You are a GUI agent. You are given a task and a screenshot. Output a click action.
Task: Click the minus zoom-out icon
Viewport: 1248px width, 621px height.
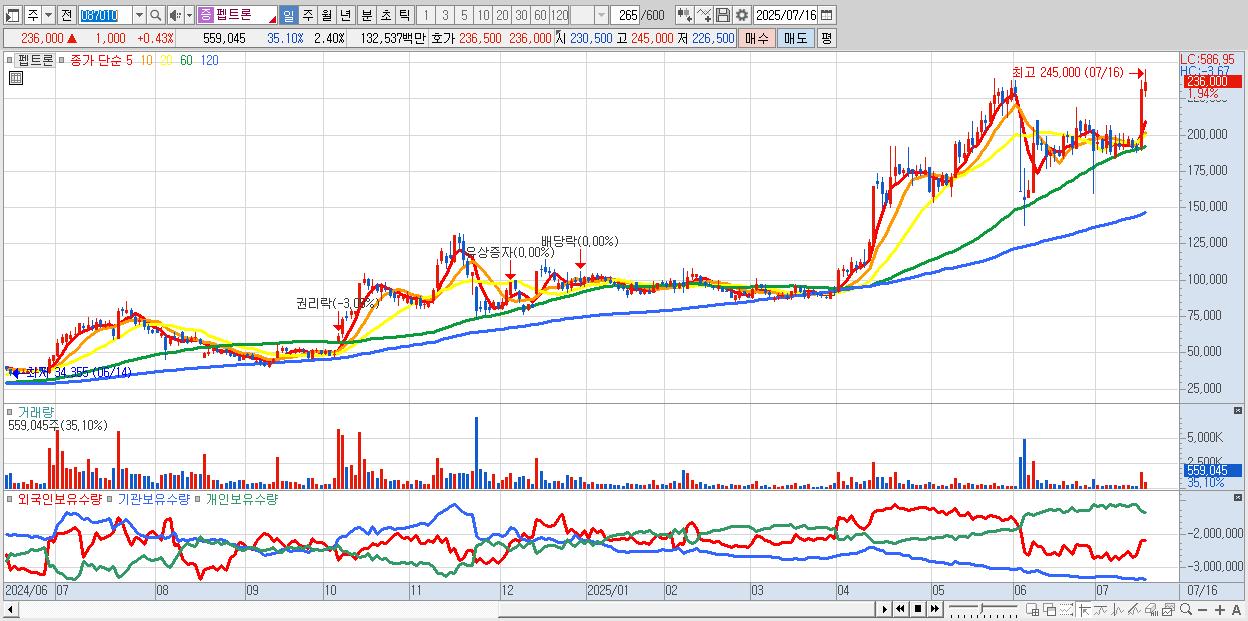[x=1202, y=610]
